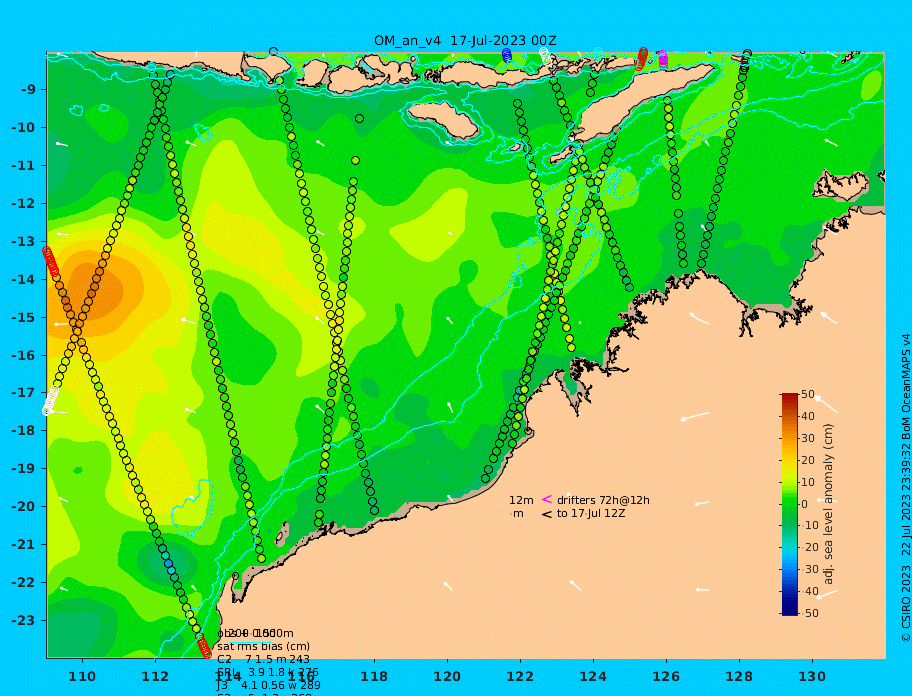This screenshot has height=696, width=912.
Task: Click the blue-filled track circle in the cold eddy
Action: pyautogui.click(x=168, y=563)
